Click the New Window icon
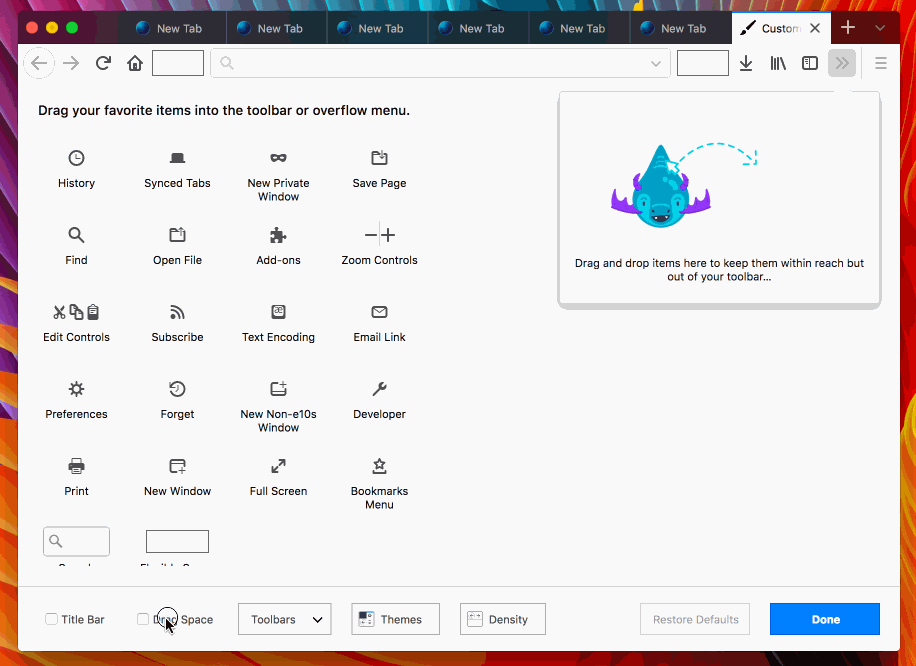The height and width of the screenshot is (666, 916). [178, 466]
